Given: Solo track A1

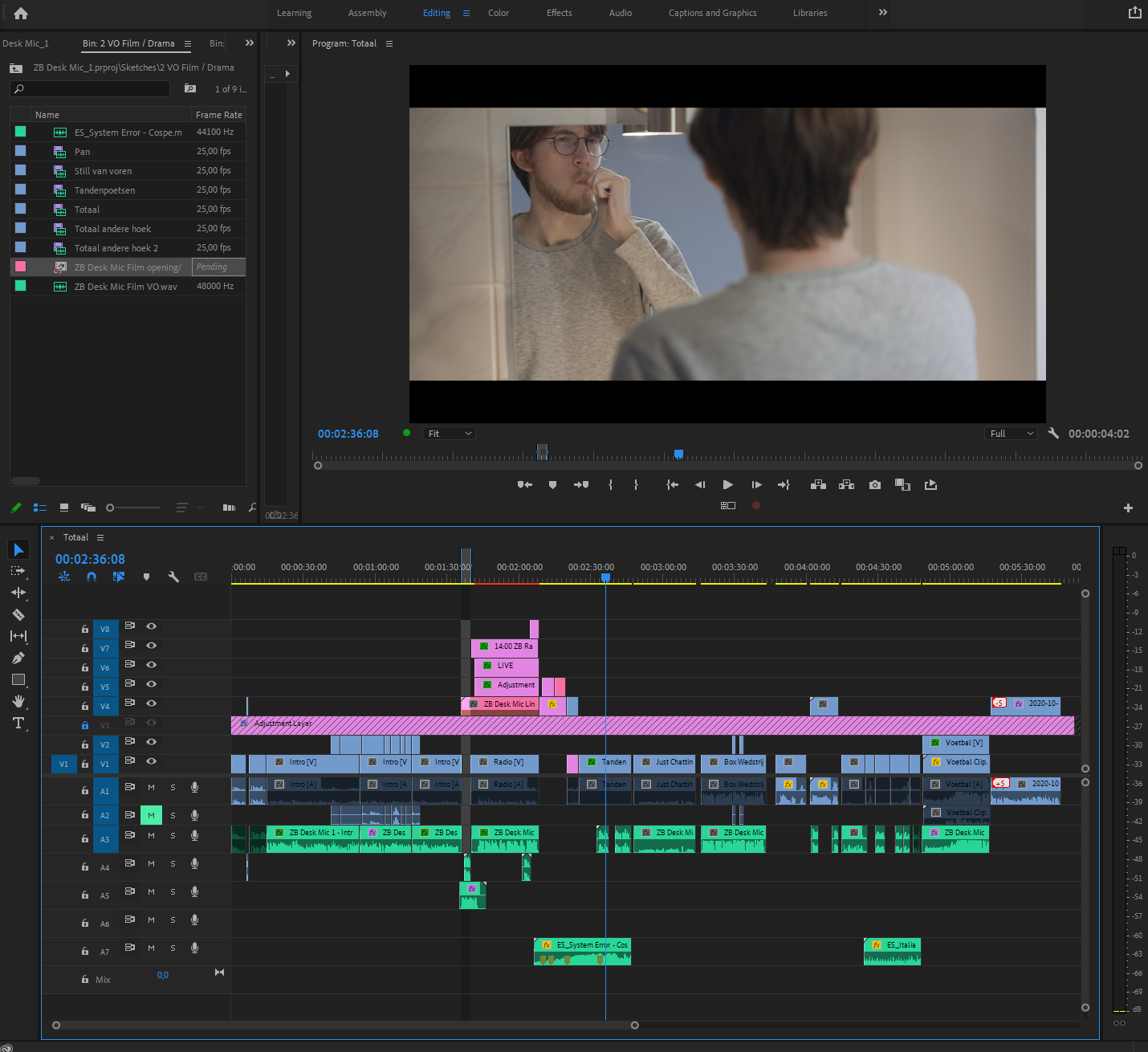Looking at the screenshot, I should click(x=173, y=788).
